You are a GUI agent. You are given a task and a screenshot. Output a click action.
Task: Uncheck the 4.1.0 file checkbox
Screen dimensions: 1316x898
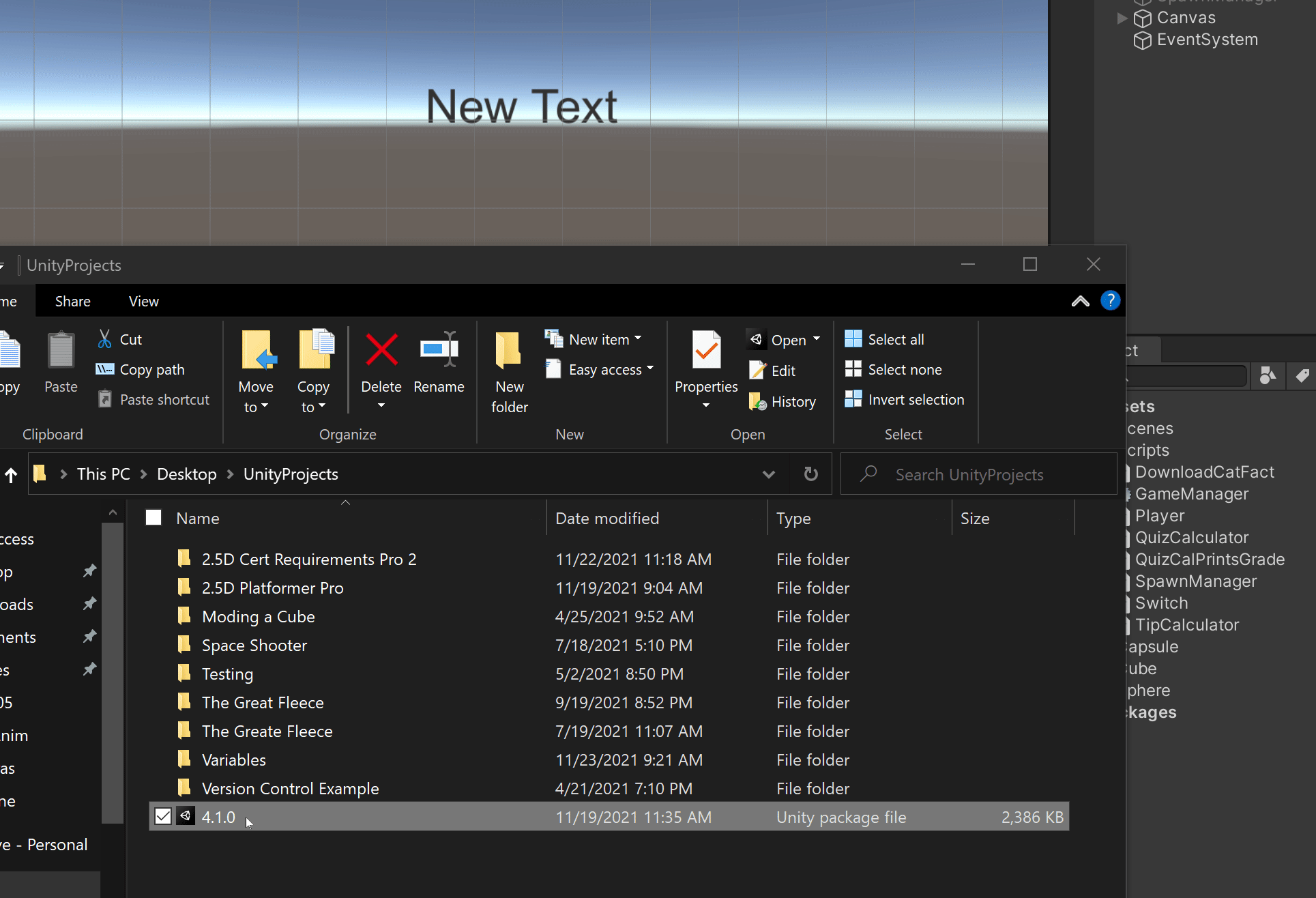[x=163, y=817]
